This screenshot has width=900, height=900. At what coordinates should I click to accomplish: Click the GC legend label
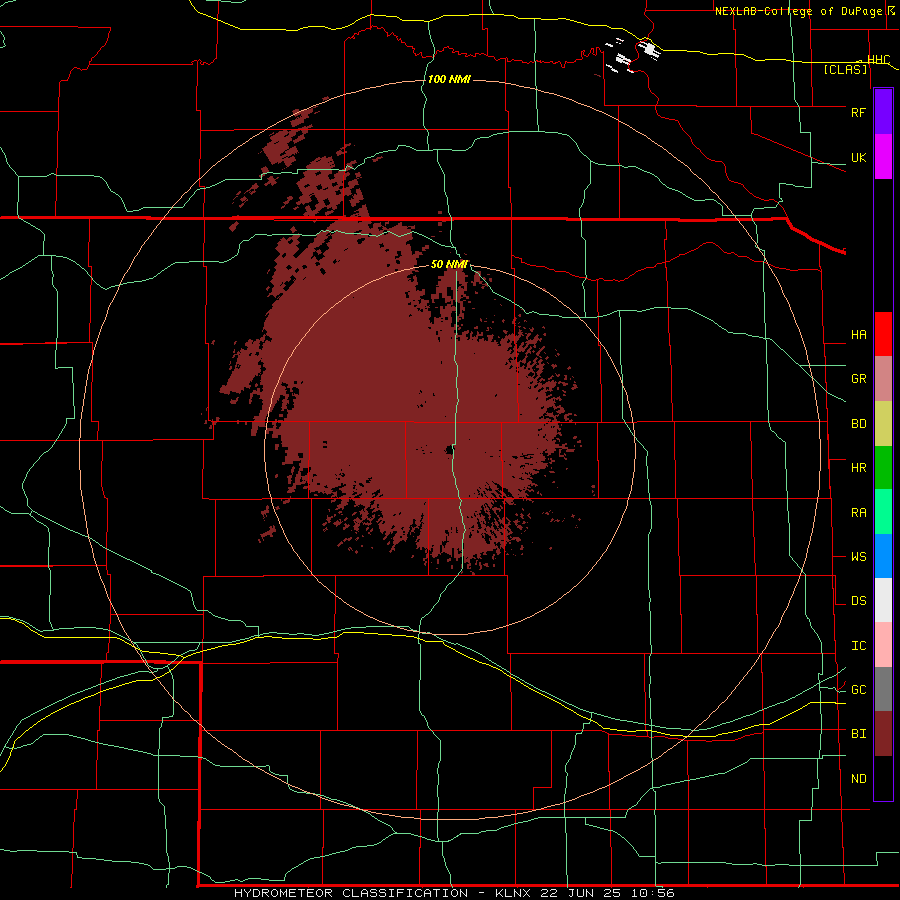click(858, 690)
